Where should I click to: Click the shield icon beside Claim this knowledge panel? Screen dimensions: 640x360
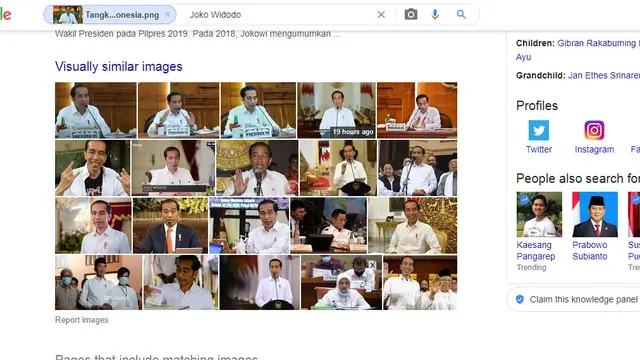(520, 299)
